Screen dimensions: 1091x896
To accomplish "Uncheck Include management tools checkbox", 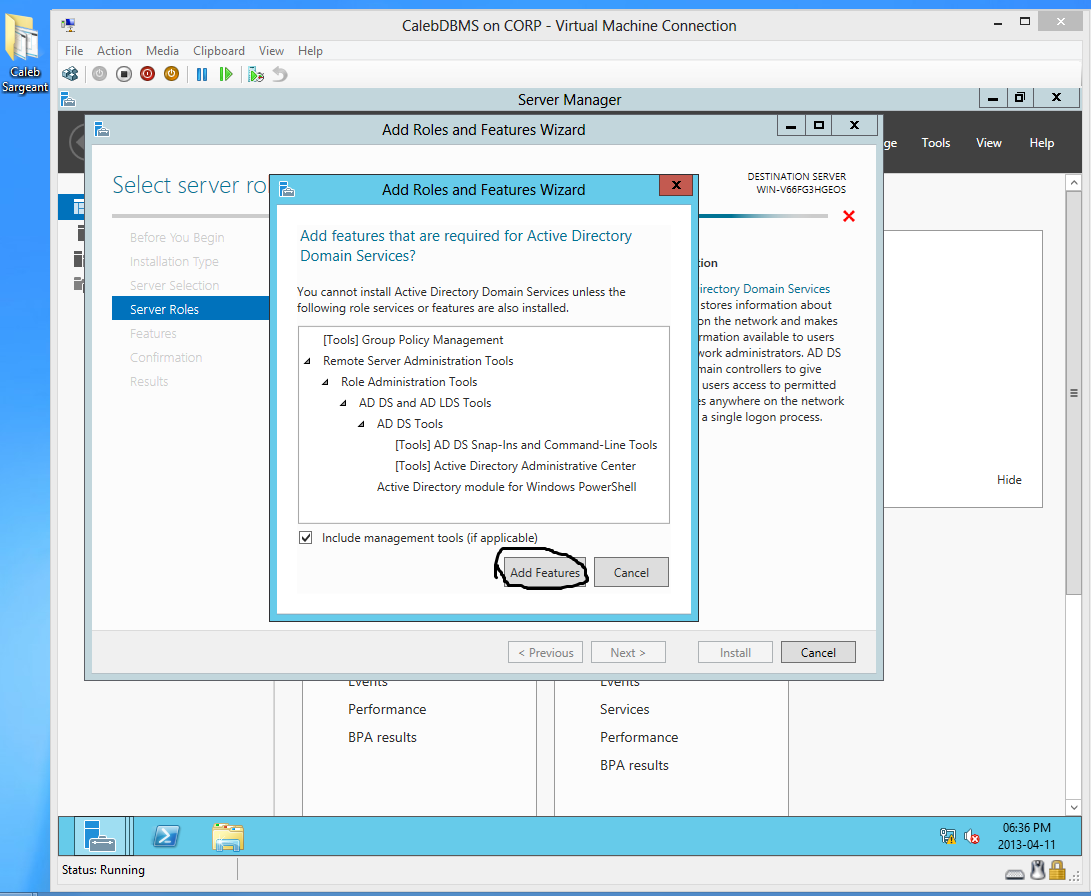I will pyautogui.click(x=305, y=538).
